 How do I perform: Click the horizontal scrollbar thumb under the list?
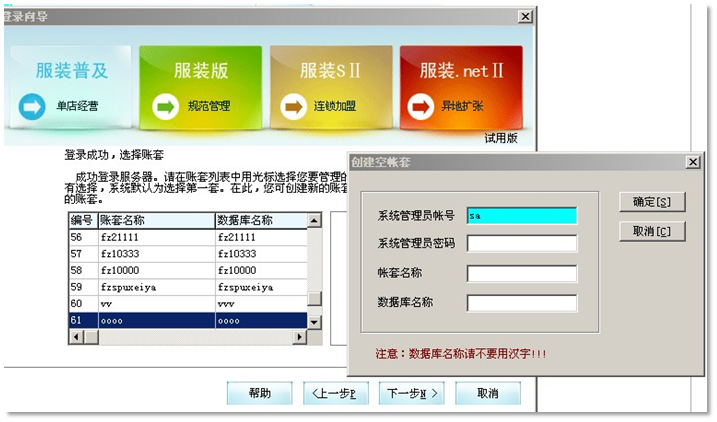91,337
